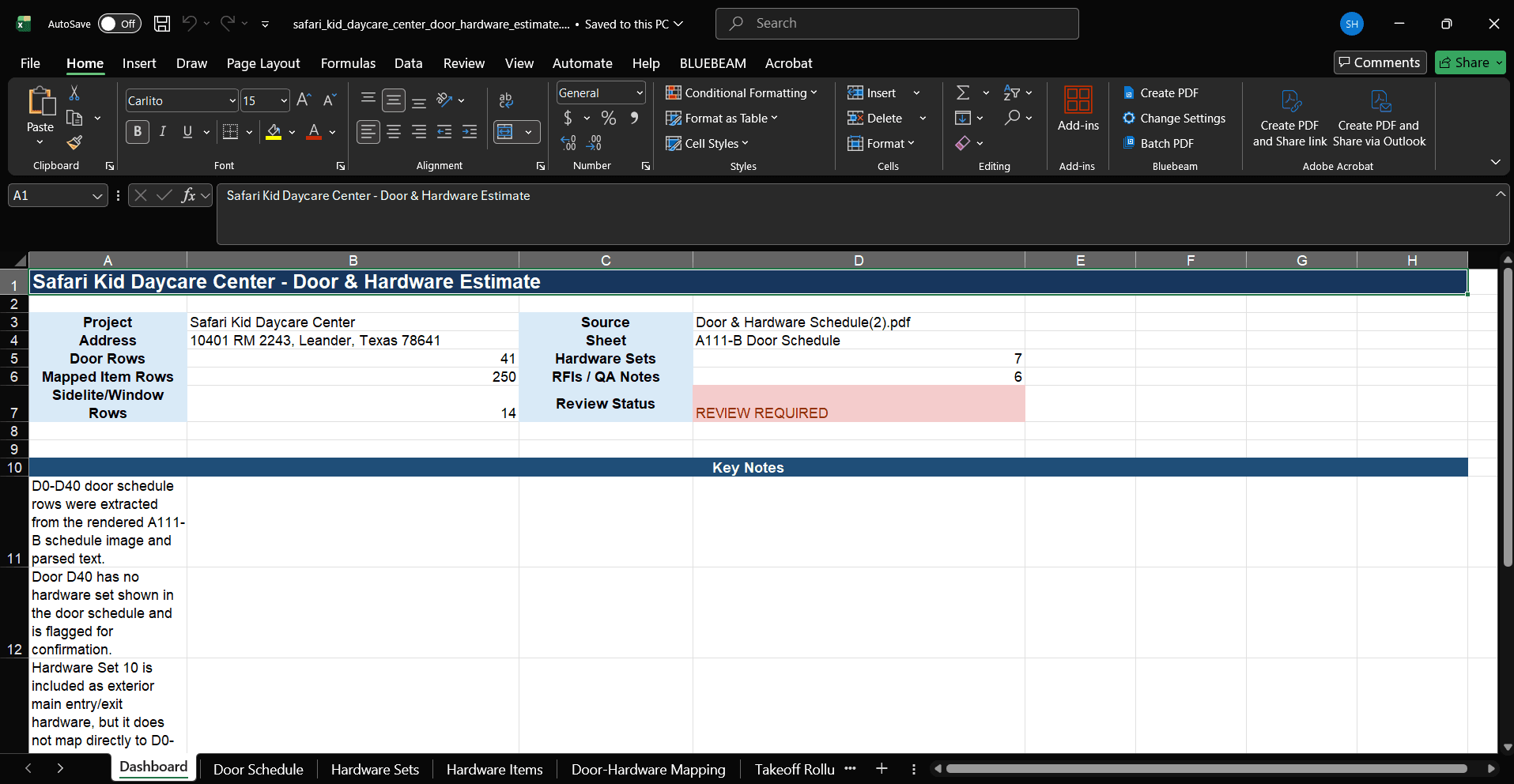Click the Align Right icon

(x=419, y=132)
